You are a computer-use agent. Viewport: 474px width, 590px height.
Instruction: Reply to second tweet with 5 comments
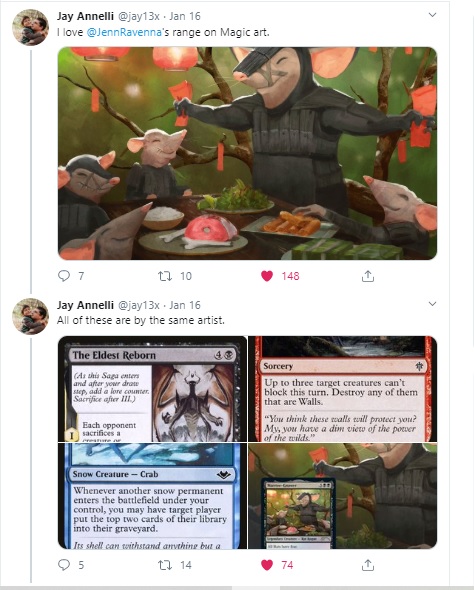64,565
